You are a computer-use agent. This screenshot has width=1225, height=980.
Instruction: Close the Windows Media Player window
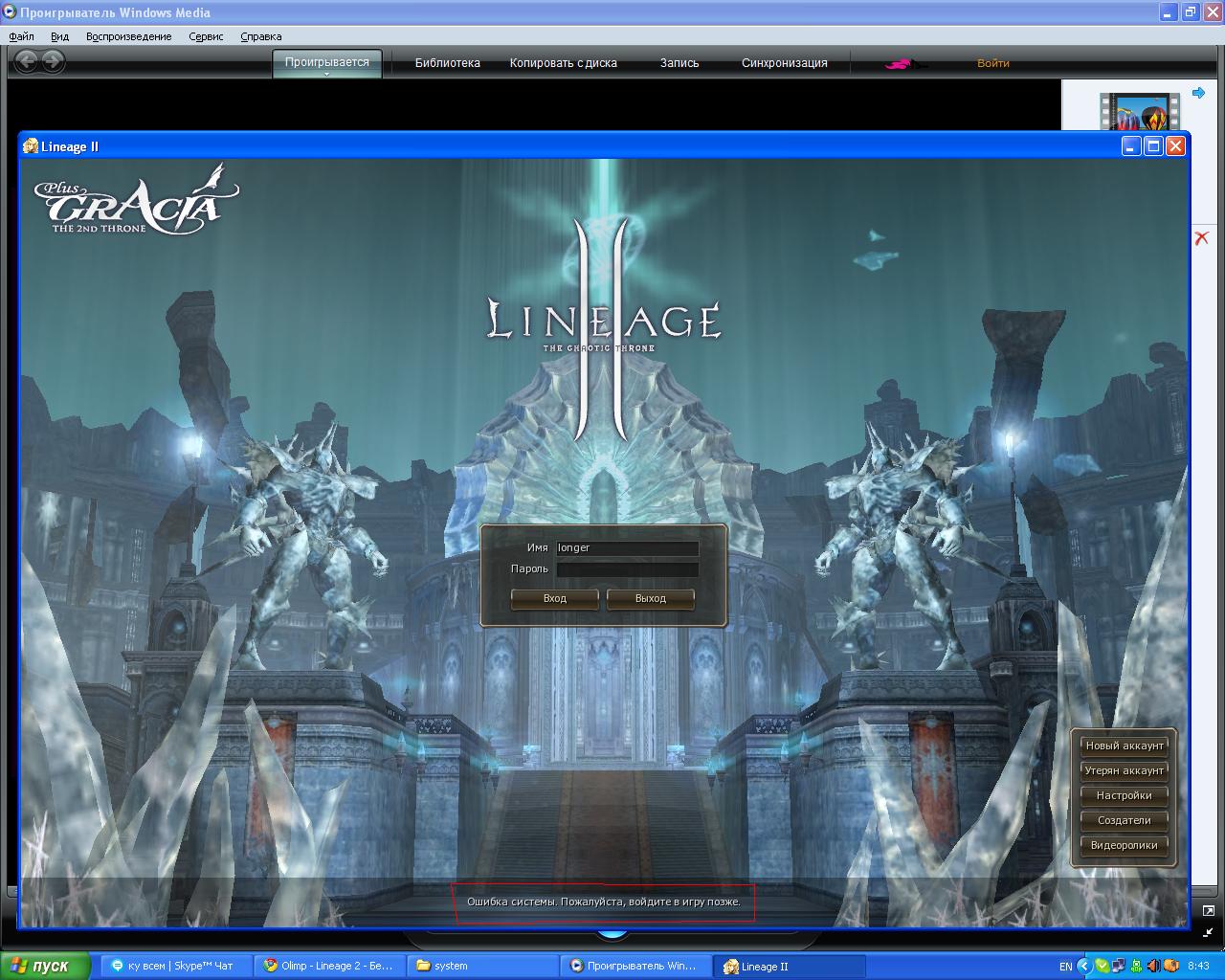(1213, 12)
